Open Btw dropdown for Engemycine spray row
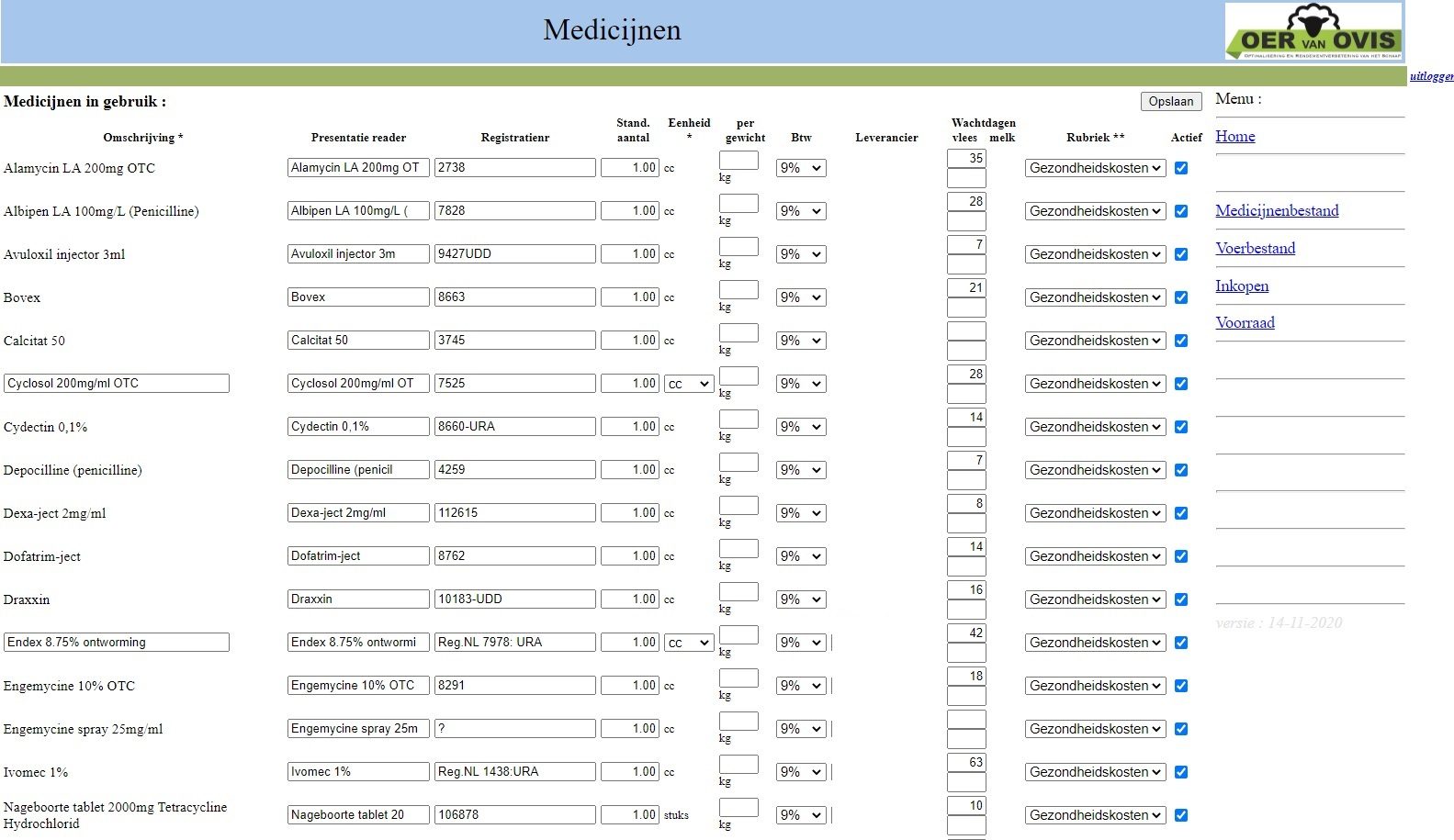Image resolution: width=1454 pixels, height=840 pixels. [801, 729]
